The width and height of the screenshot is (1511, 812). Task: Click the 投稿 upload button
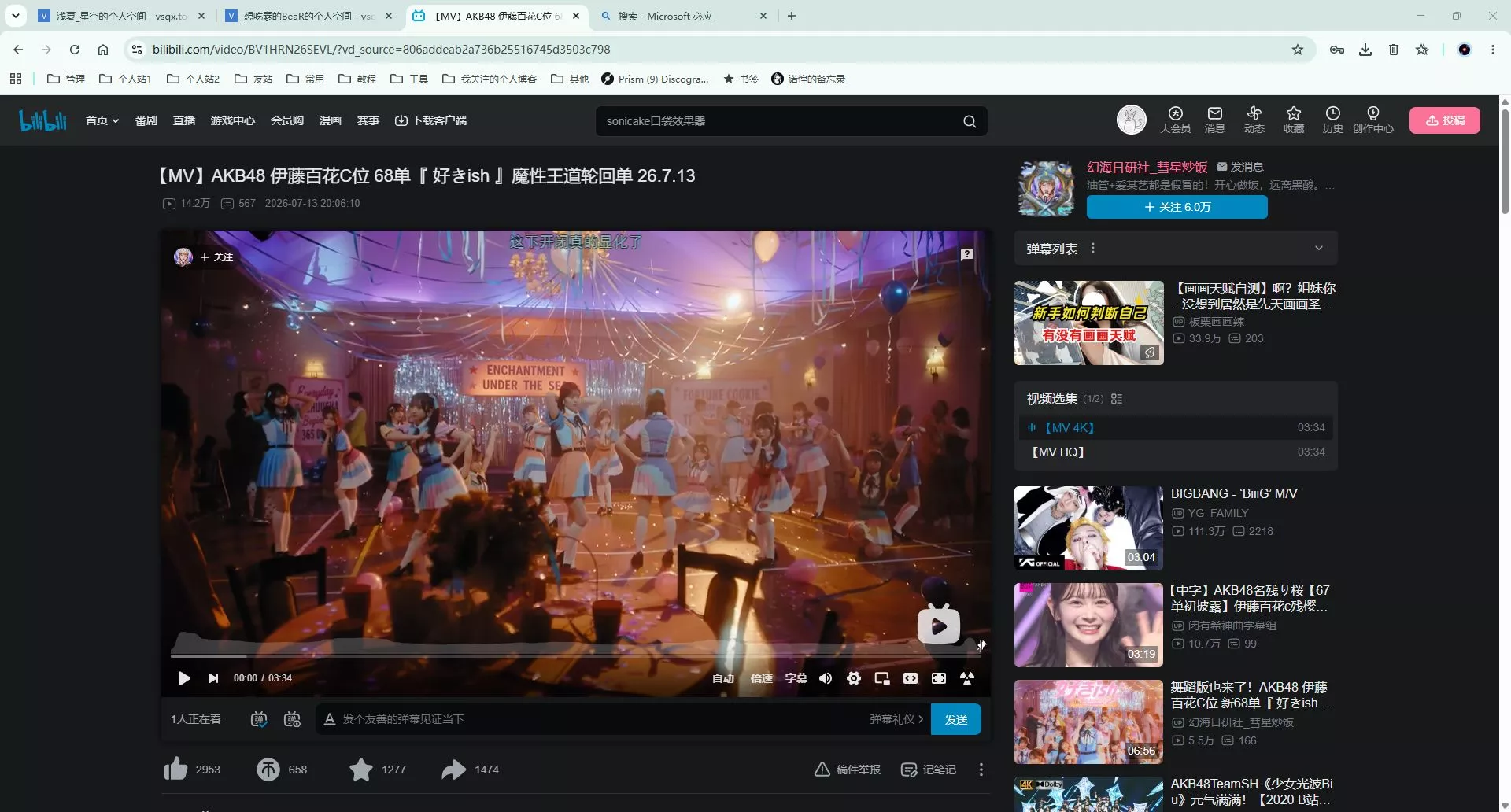click(1444, 120)
